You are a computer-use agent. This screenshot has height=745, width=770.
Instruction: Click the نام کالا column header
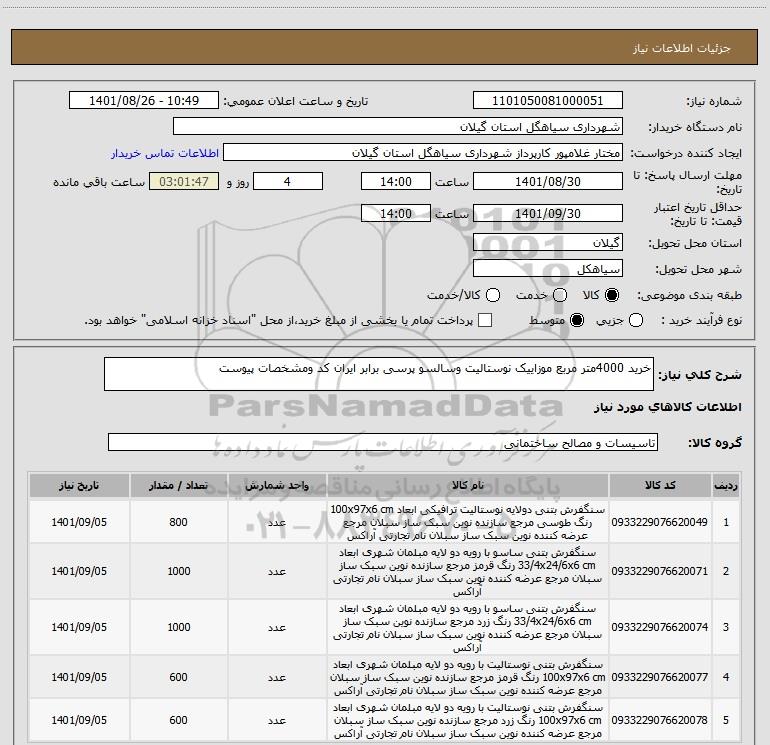(x=468, y=485)
